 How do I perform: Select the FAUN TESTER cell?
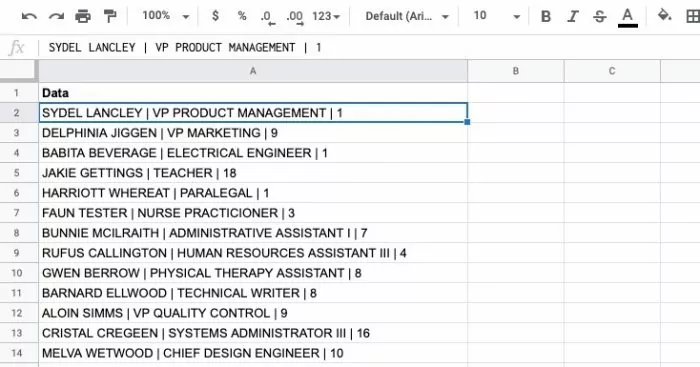(253, 213)
